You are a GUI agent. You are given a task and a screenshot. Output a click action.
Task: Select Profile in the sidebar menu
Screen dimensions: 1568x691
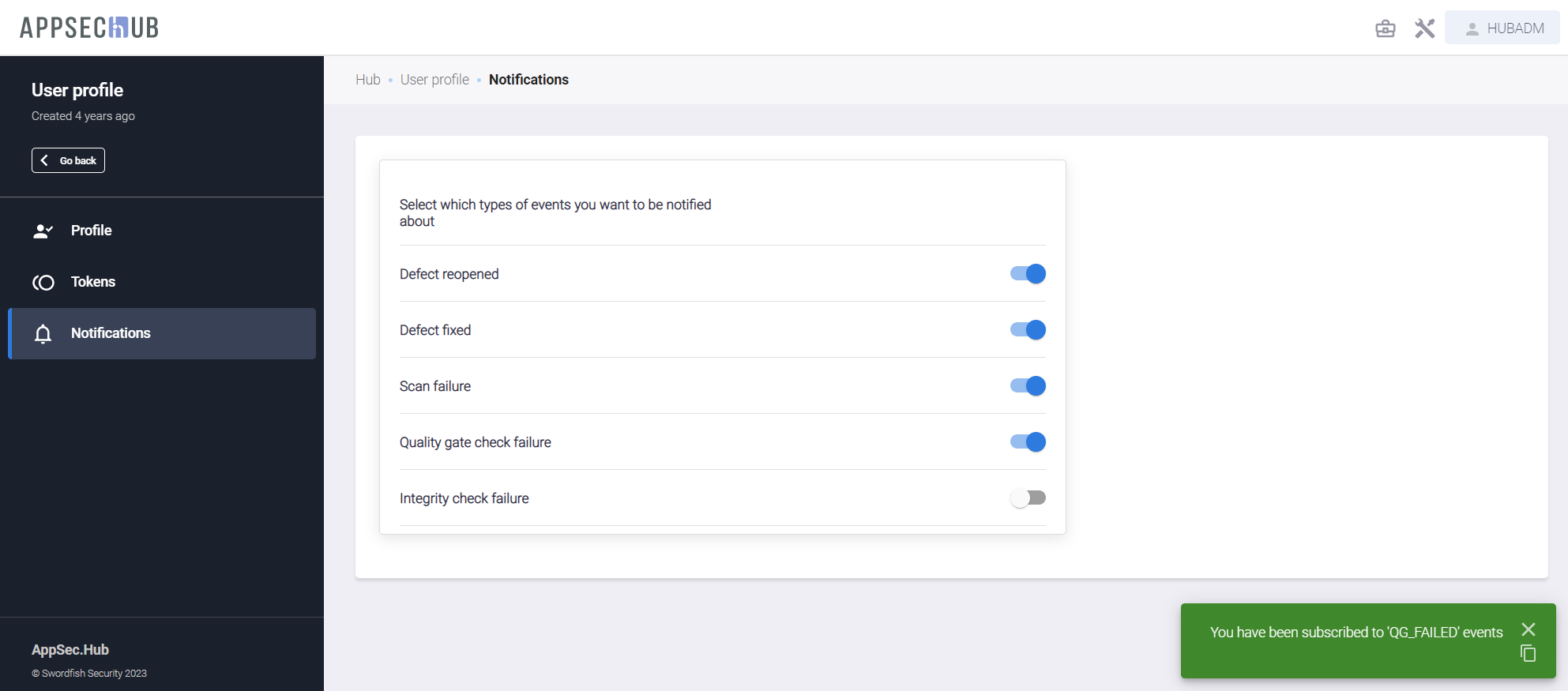coord(92,231)
